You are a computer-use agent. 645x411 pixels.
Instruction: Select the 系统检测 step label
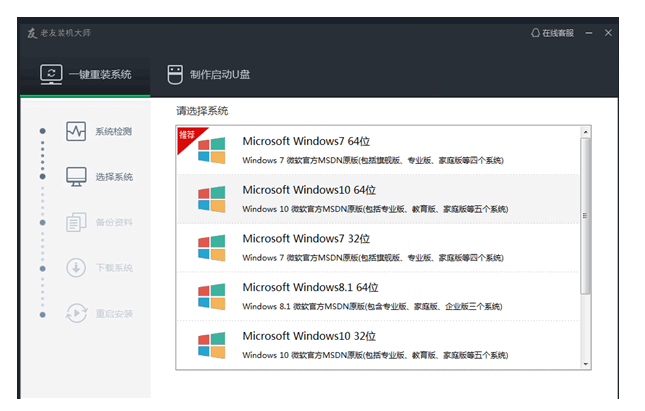[114, 132]
